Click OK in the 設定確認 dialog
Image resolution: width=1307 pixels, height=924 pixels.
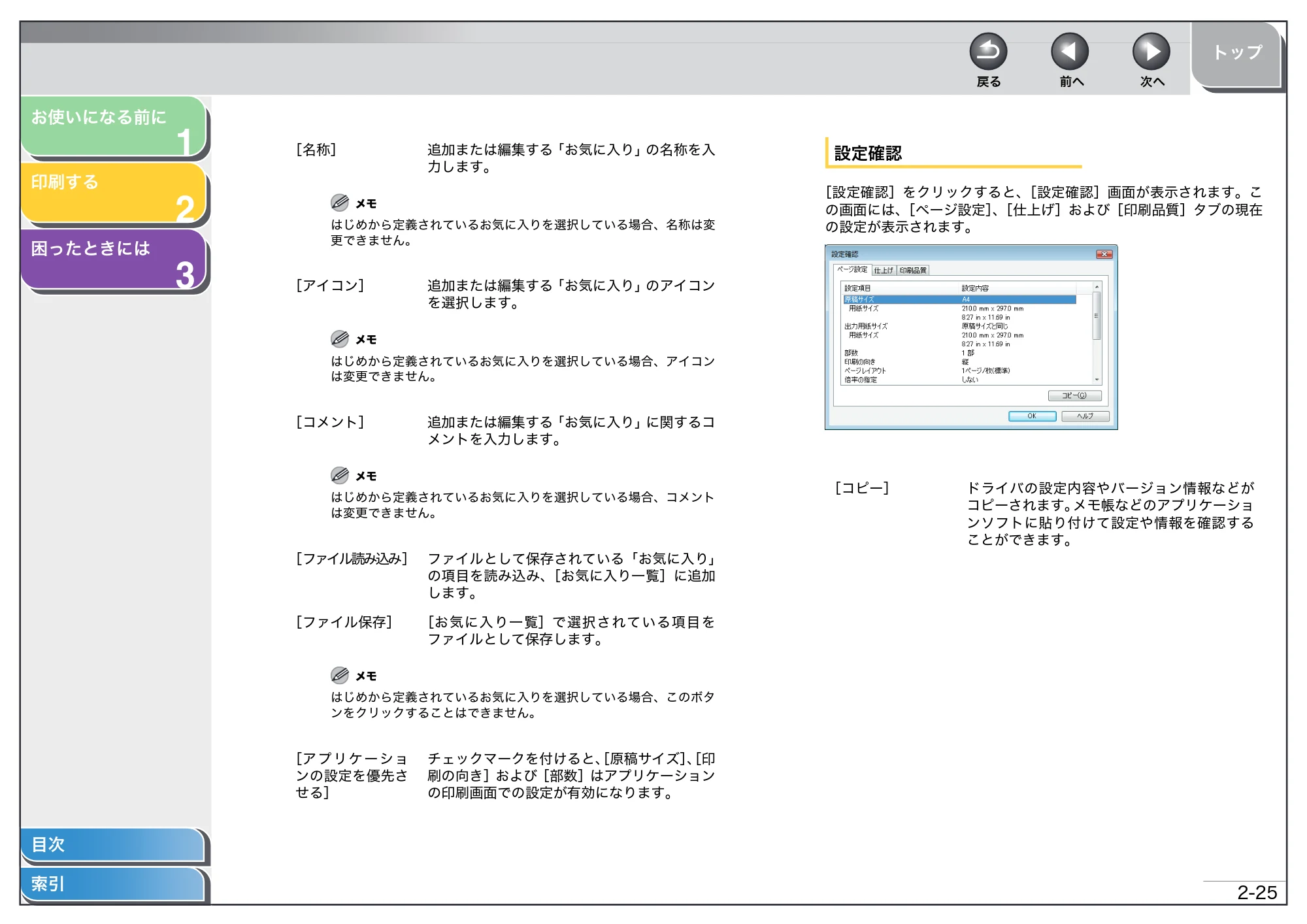tap(1032, 416)
